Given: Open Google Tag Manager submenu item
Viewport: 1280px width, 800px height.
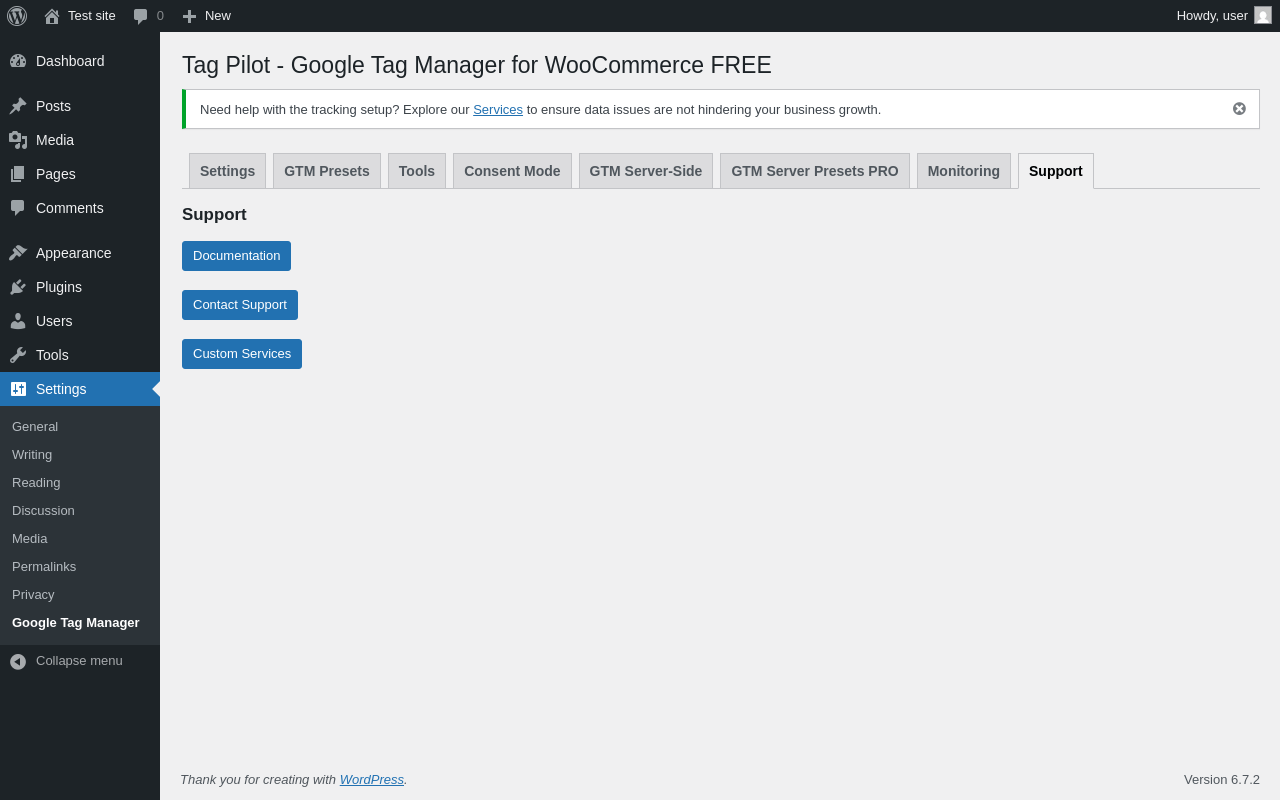Looking at the screenshot, I should click(x=80, y=623).
